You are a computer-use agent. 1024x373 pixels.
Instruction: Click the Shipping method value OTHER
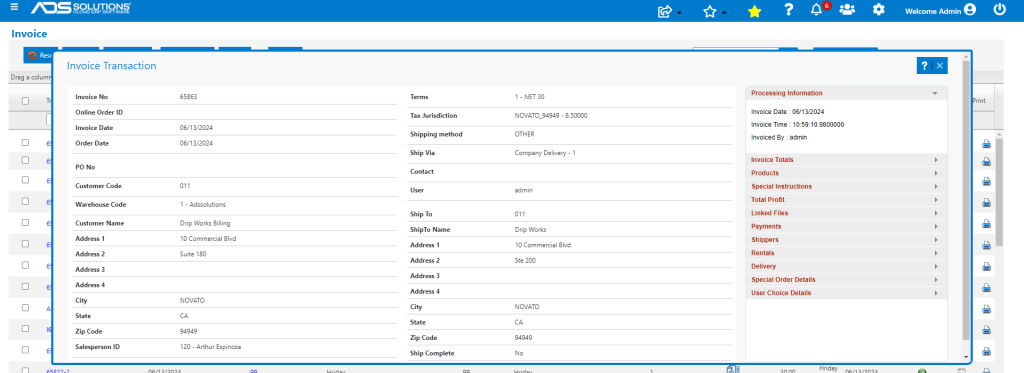tap(524, 134)
